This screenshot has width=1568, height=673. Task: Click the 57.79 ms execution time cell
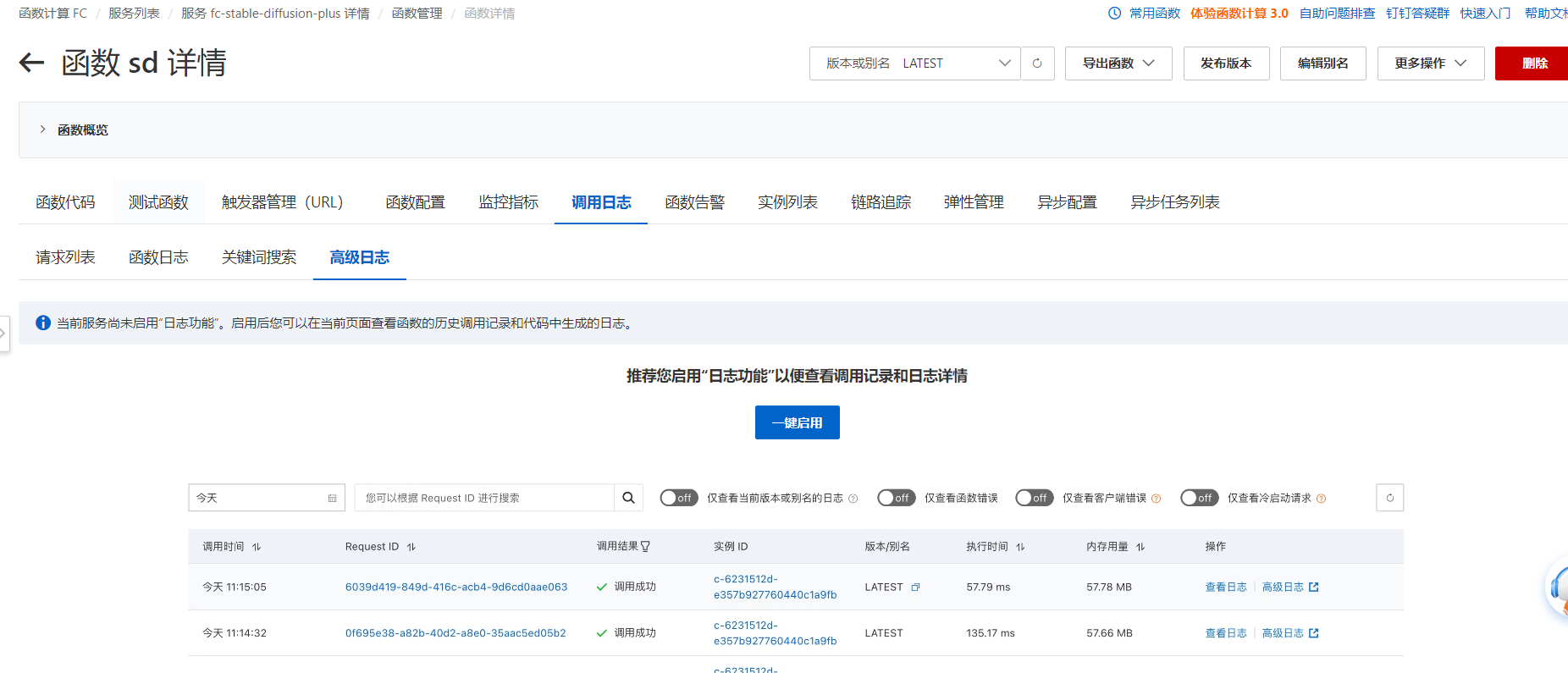tap(988, 587)
